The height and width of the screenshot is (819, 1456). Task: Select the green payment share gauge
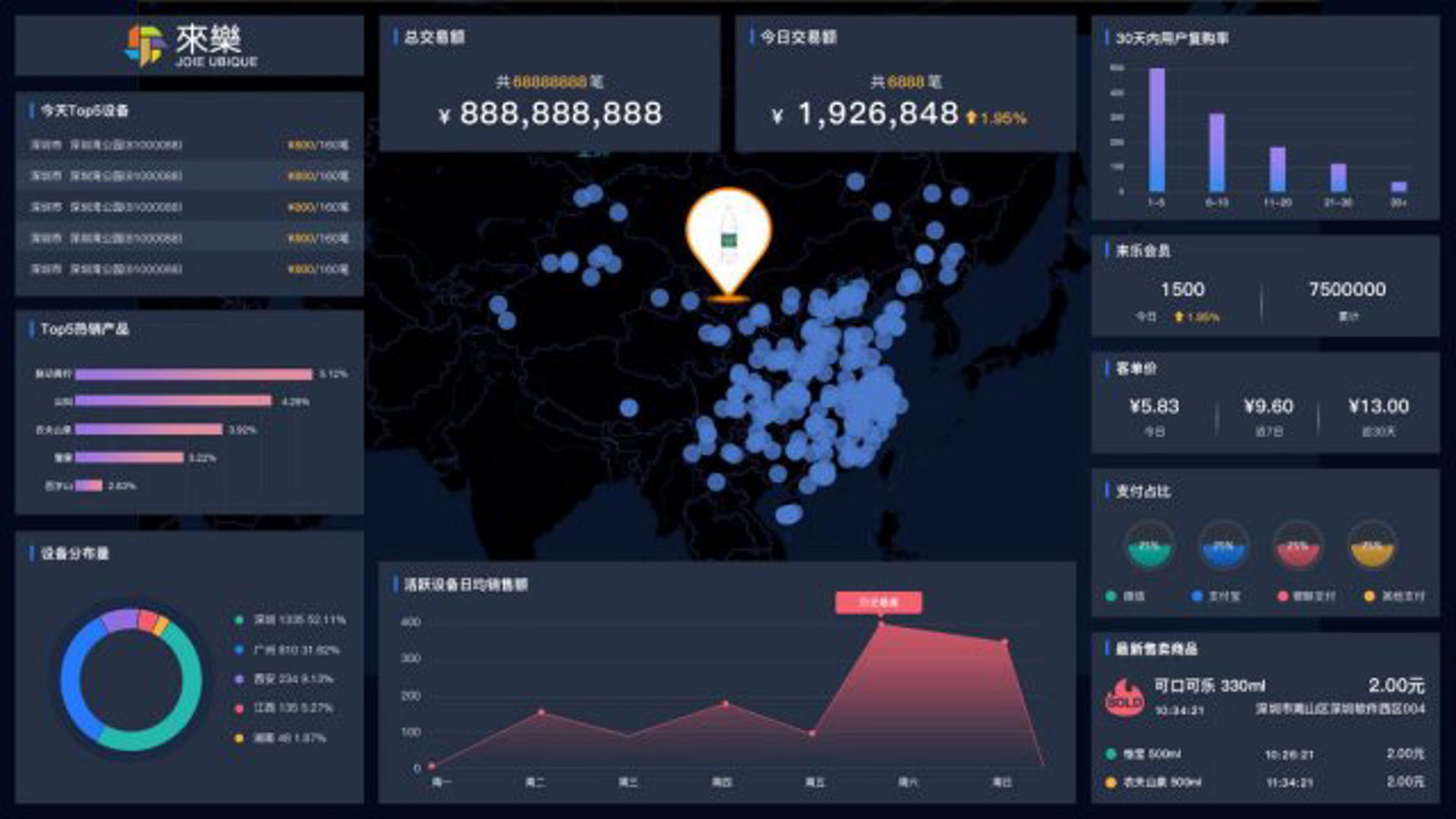(x=1150, y=544)
